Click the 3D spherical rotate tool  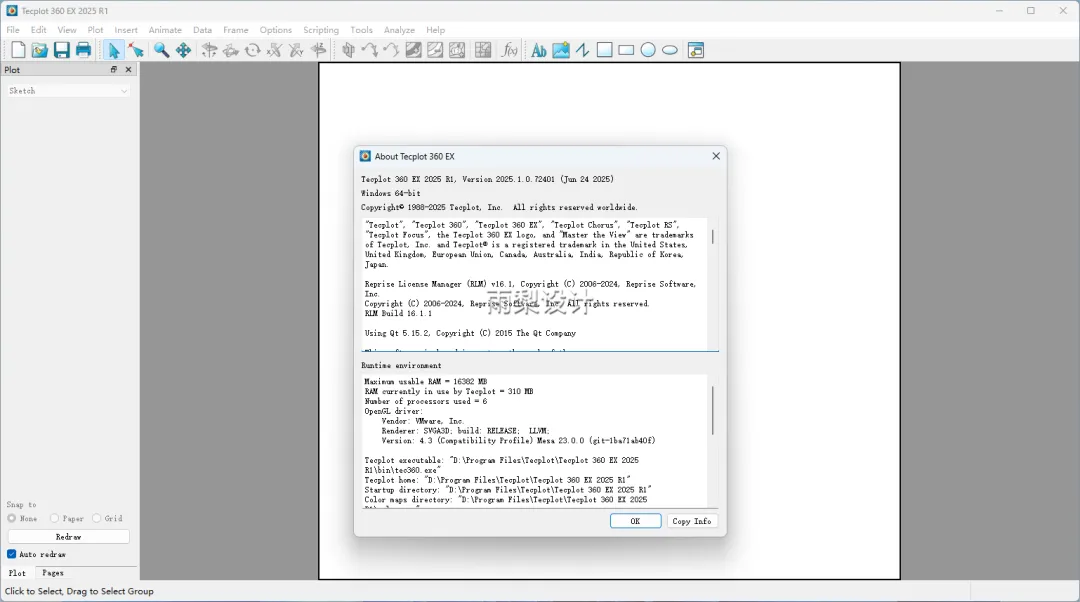click(x=209, y=50)
